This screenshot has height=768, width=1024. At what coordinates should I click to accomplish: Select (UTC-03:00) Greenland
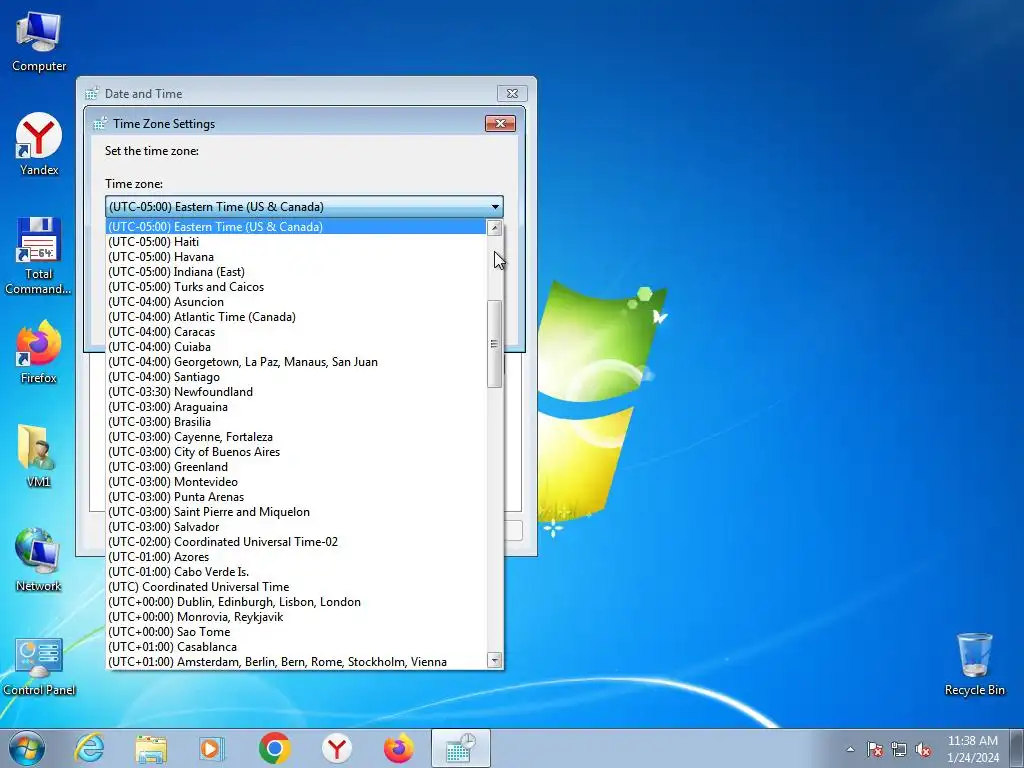pyautogui.click(x=296, y=467)
